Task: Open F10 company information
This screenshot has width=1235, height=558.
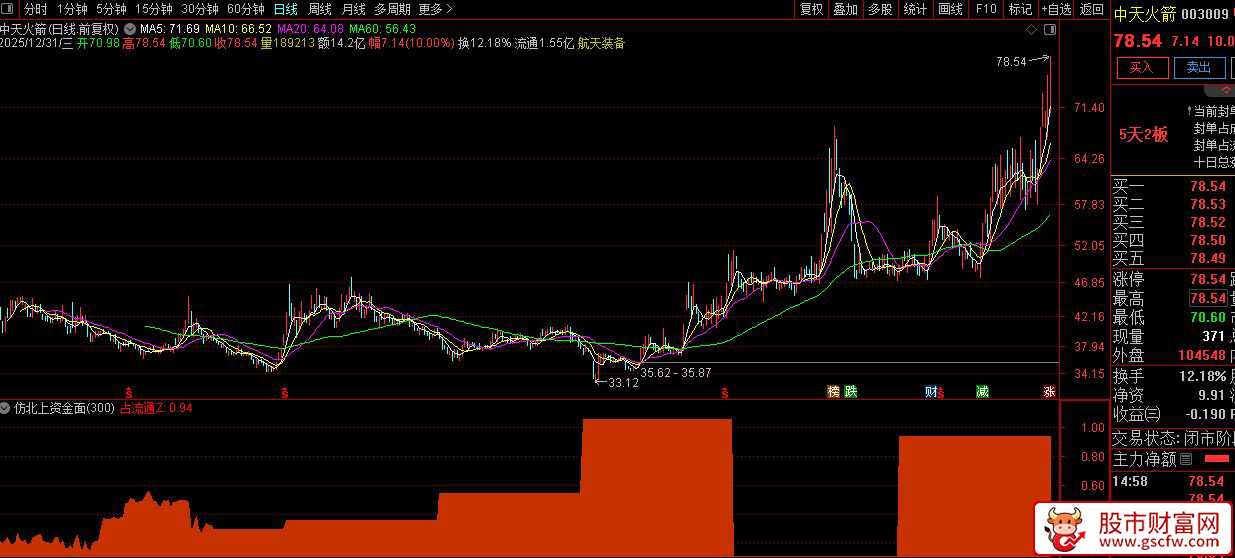Action: click(986, 9)
